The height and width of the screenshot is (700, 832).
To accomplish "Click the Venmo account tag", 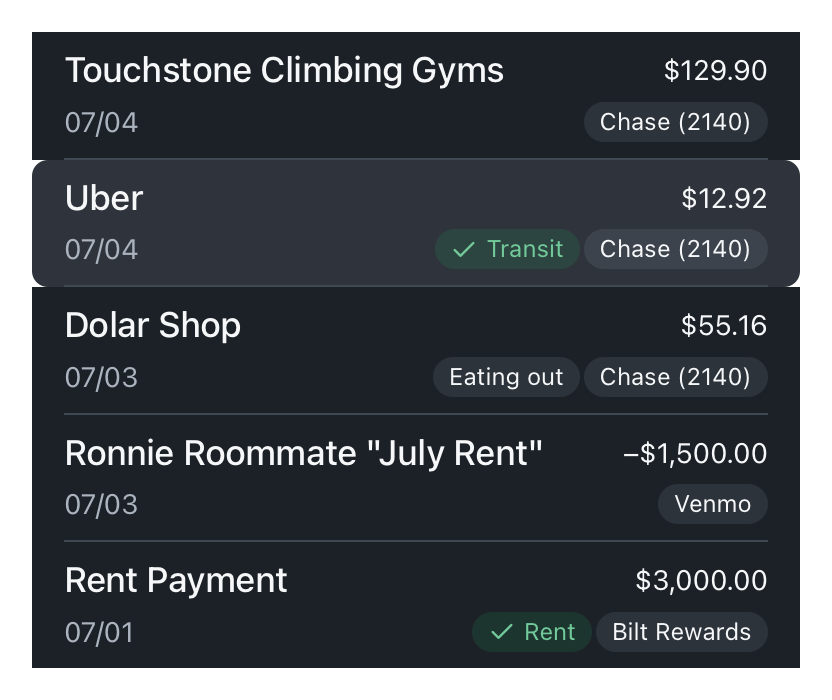I will coord(712,505).
